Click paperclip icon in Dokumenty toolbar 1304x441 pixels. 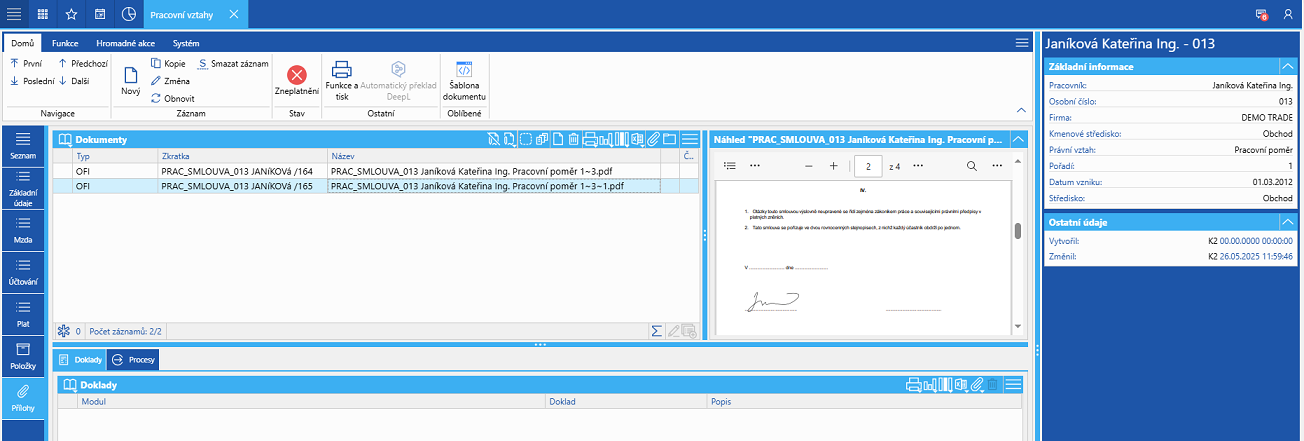pyautogui.click(x=653, y=139)
